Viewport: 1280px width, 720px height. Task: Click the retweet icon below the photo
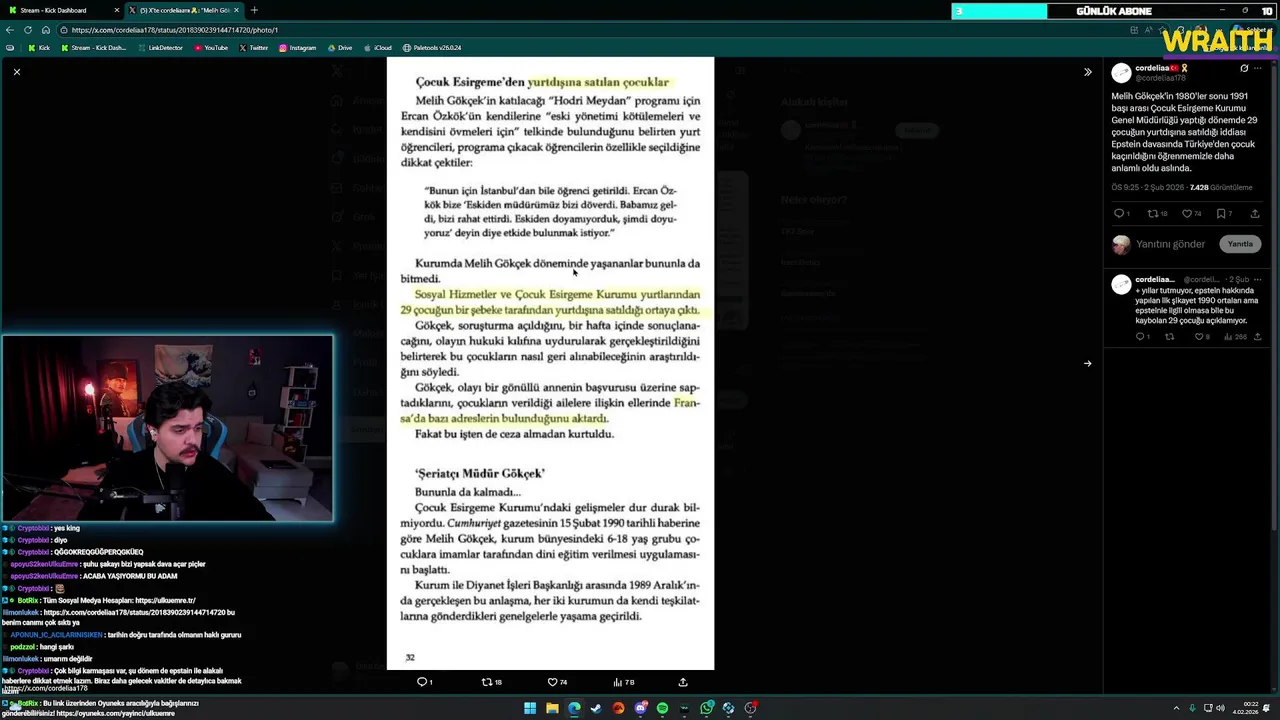[487, 682]
